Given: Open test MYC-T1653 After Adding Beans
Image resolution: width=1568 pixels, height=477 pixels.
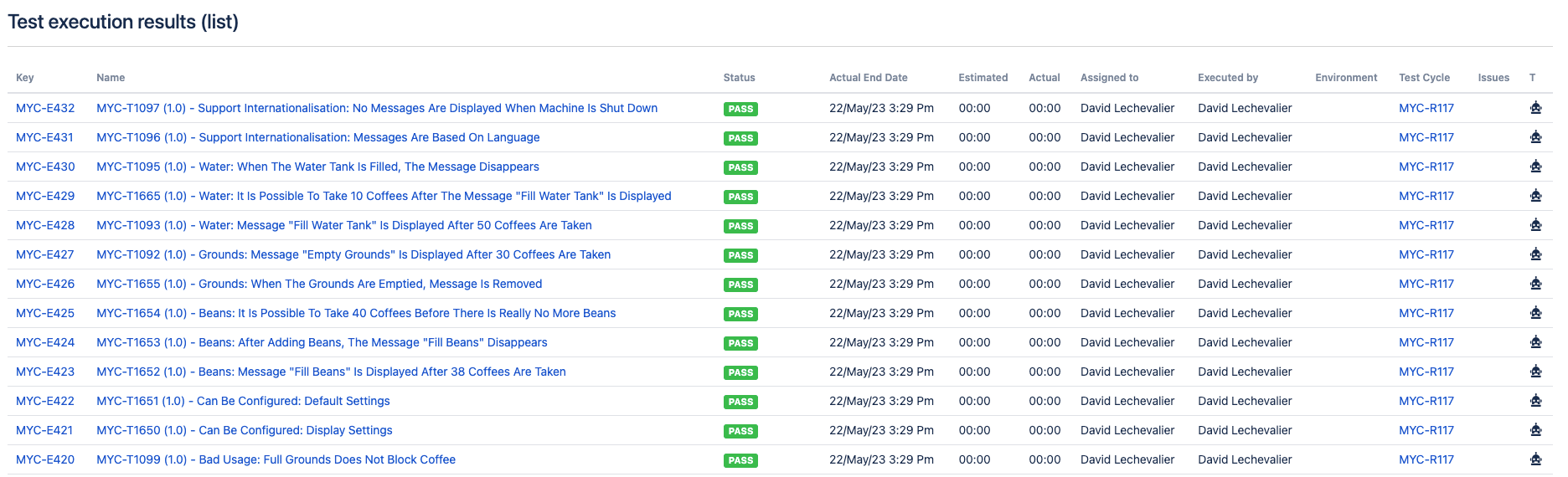Looking at the screenshot, I should [x=322, y=342].
